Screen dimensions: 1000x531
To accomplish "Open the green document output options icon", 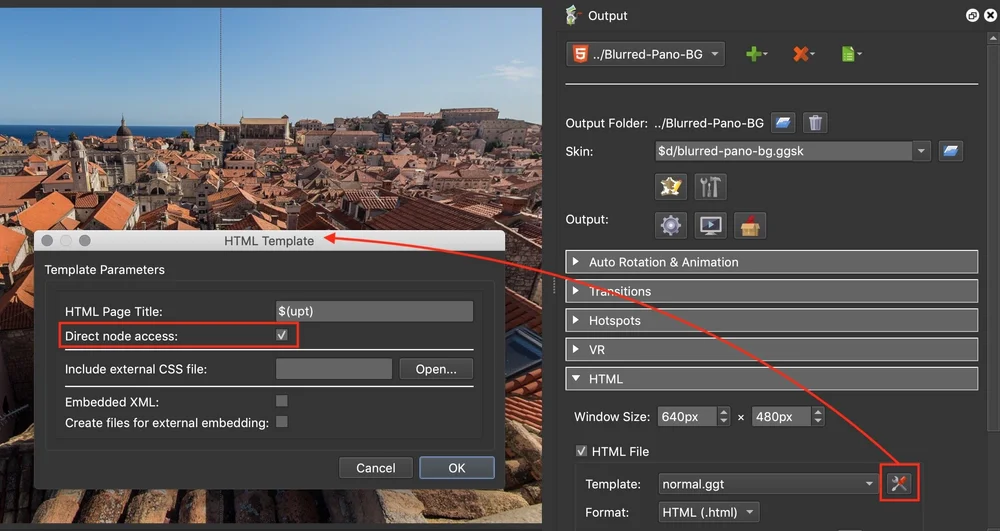I will coord(851,54).
